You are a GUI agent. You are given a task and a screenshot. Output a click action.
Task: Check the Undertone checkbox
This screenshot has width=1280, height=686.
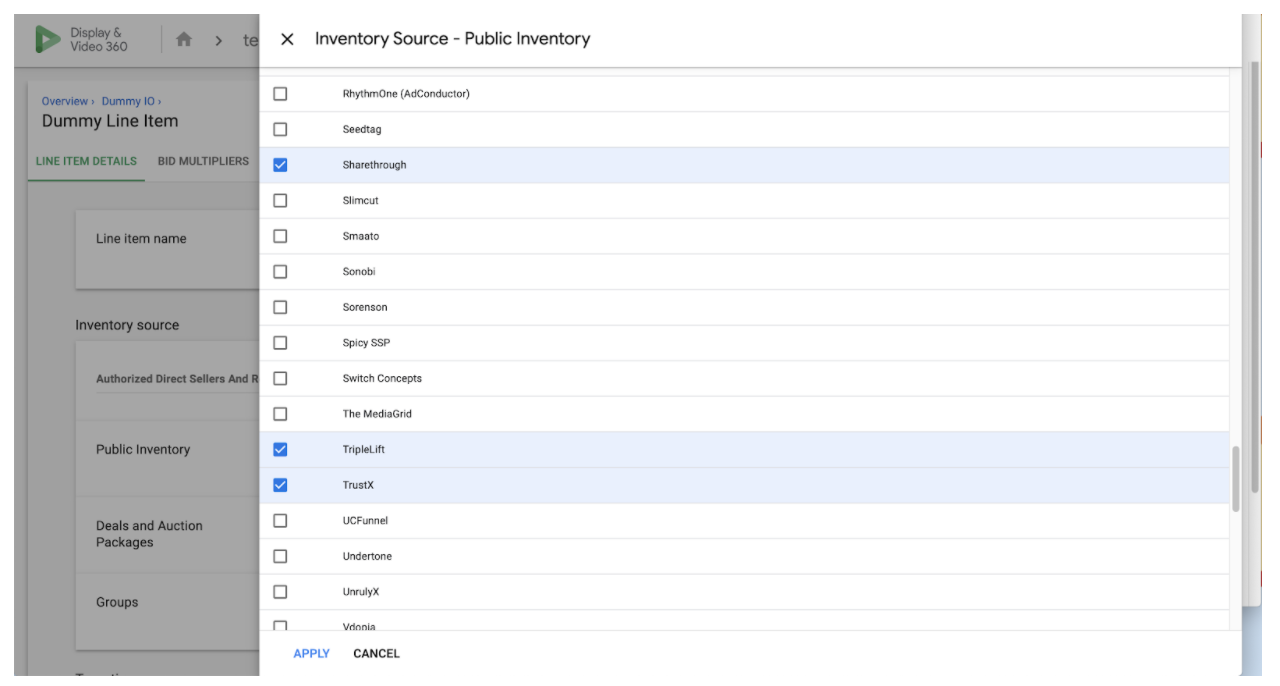[280, 556]
